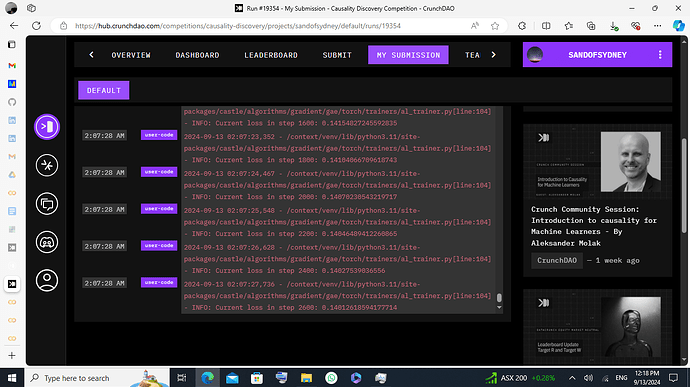Click the SANDOFSYDNEY avatar image
Viewport: 690px width, 387px height.
click(535, 55)
